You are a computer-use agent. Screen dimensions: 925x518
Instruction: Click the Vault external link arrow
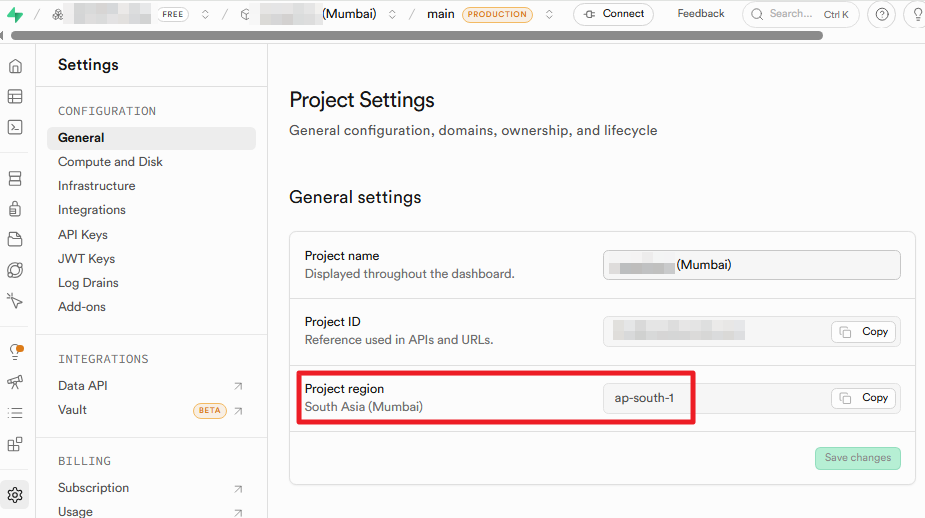238,411
